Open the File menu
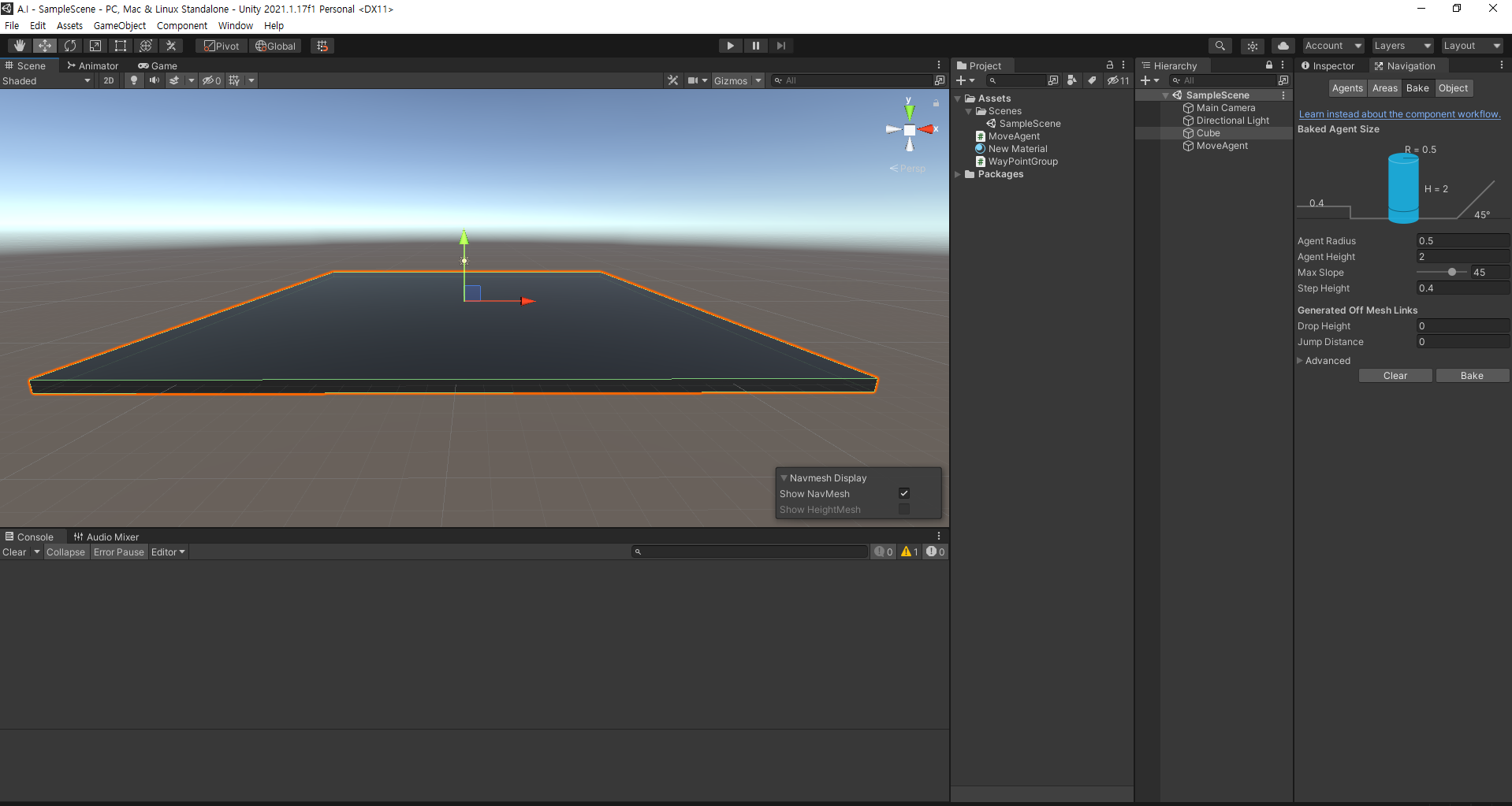 pos(12,25)
